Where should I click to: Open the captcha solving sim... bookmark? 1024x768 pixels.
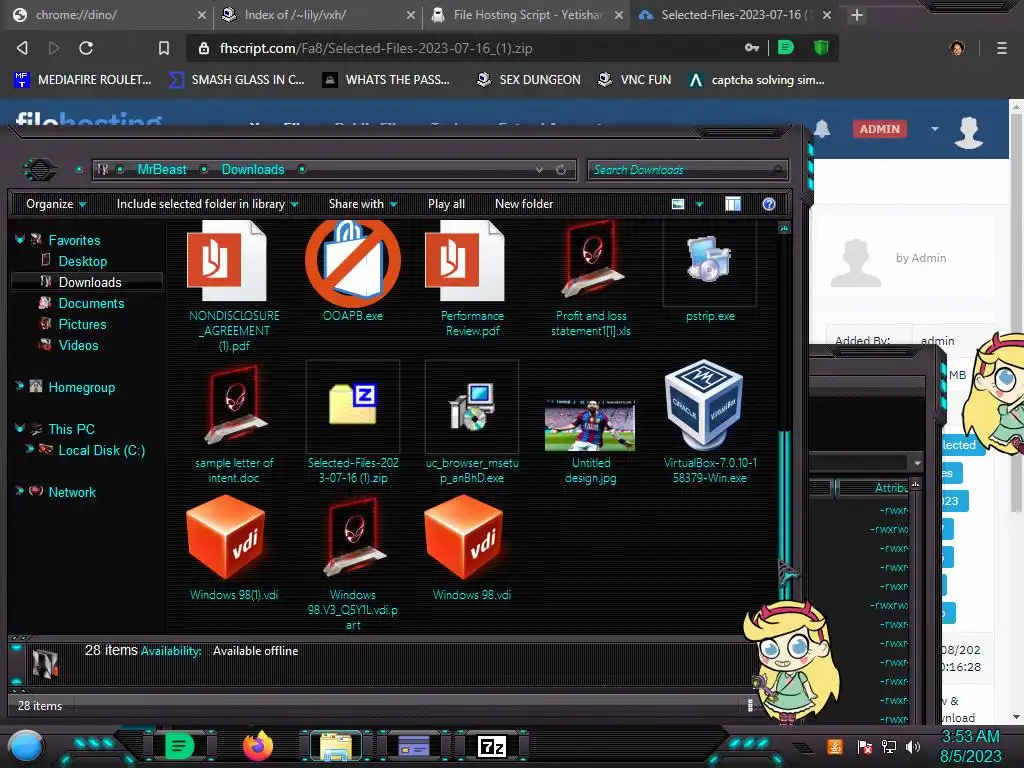point(758,80)
